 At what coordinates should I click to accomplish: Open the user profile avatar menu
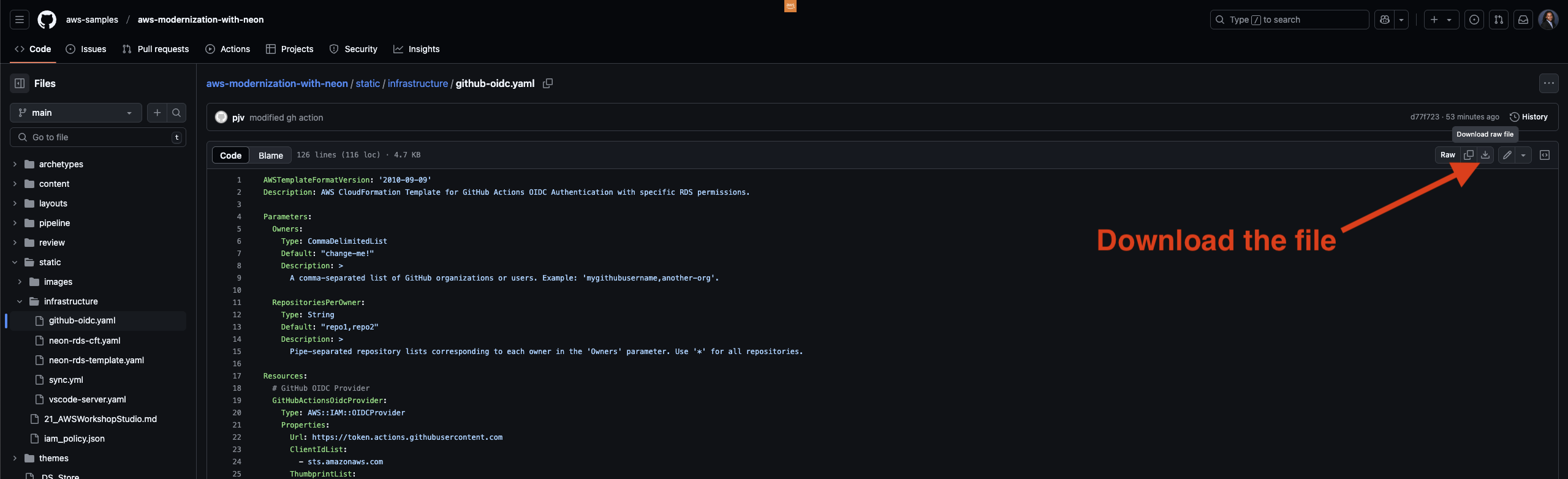(x=1548, y=20)
